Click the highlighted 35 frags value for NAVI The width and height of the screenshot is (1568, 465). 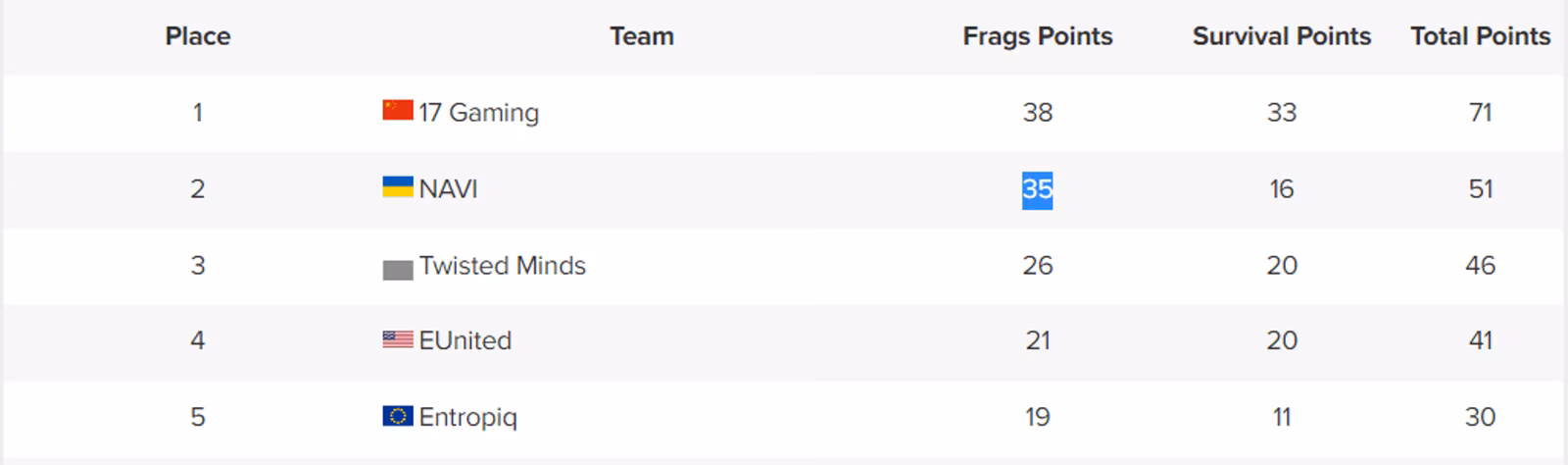coord(1038,188)
